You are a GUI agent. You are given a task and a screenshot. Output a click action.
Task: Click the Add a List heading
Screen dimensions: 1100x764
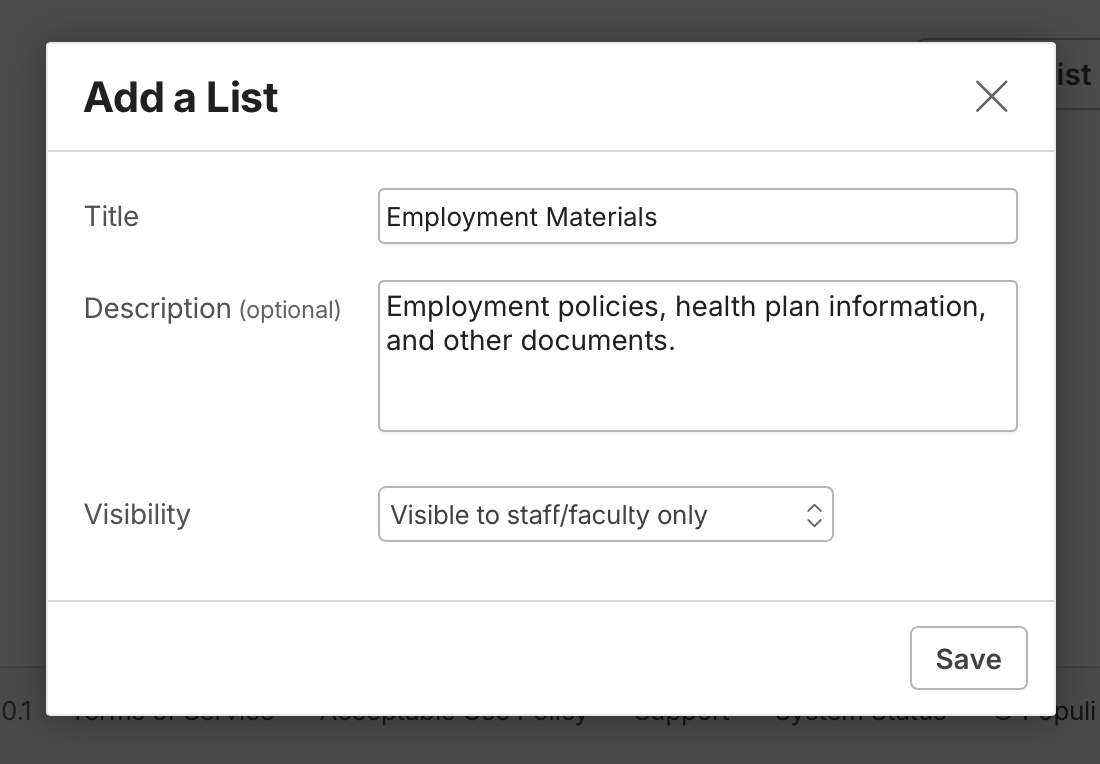181,97
